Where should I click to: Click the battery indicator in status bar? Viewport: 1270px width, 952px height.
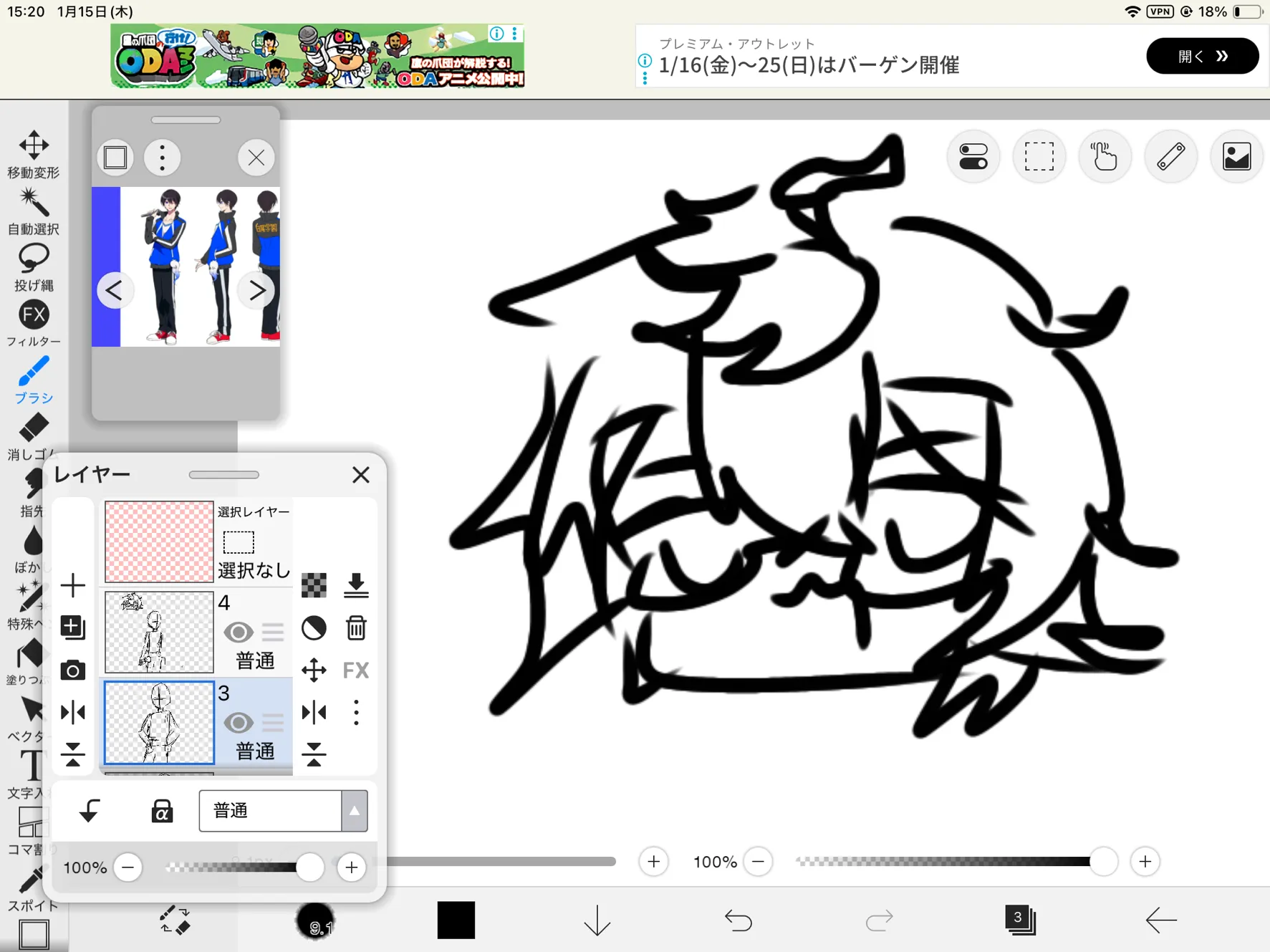(1248, 11)
